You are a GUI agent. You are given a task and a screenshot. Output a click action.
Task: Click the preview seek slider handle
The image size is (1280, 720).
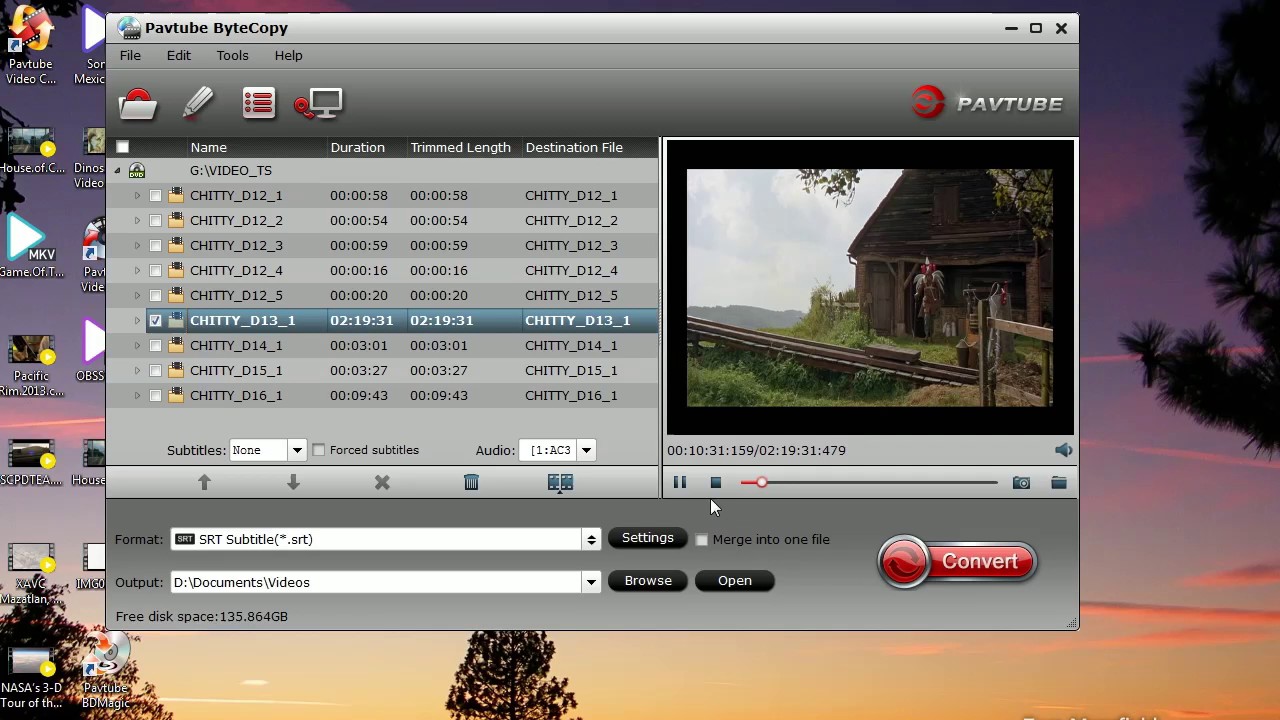(x=761, y=482)
